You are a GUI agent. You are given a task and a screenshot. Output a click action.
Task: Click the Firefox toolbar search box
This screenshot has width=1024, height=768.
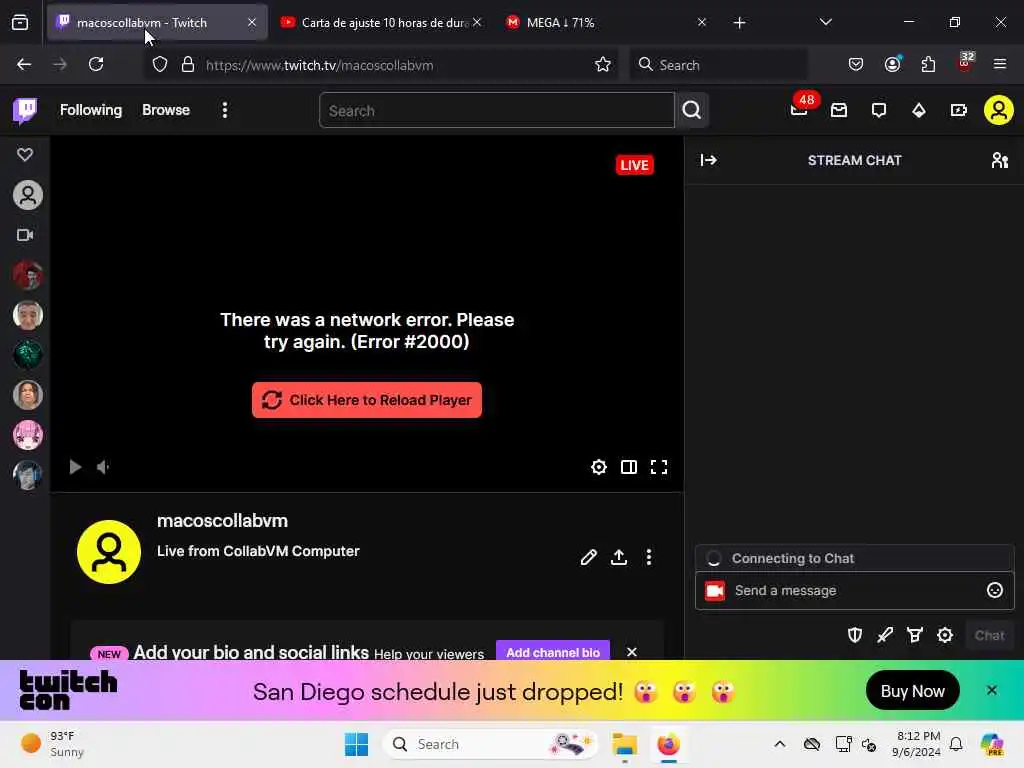click(718, 65)
